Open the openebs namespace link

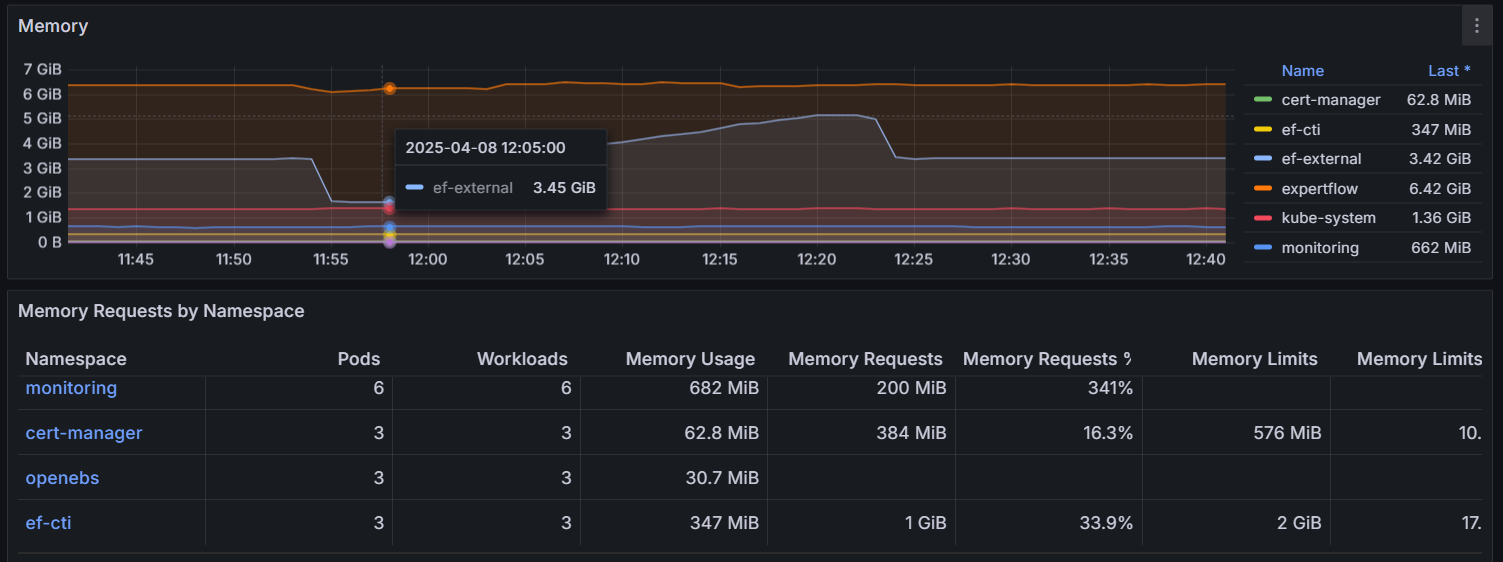coord(62,478)
